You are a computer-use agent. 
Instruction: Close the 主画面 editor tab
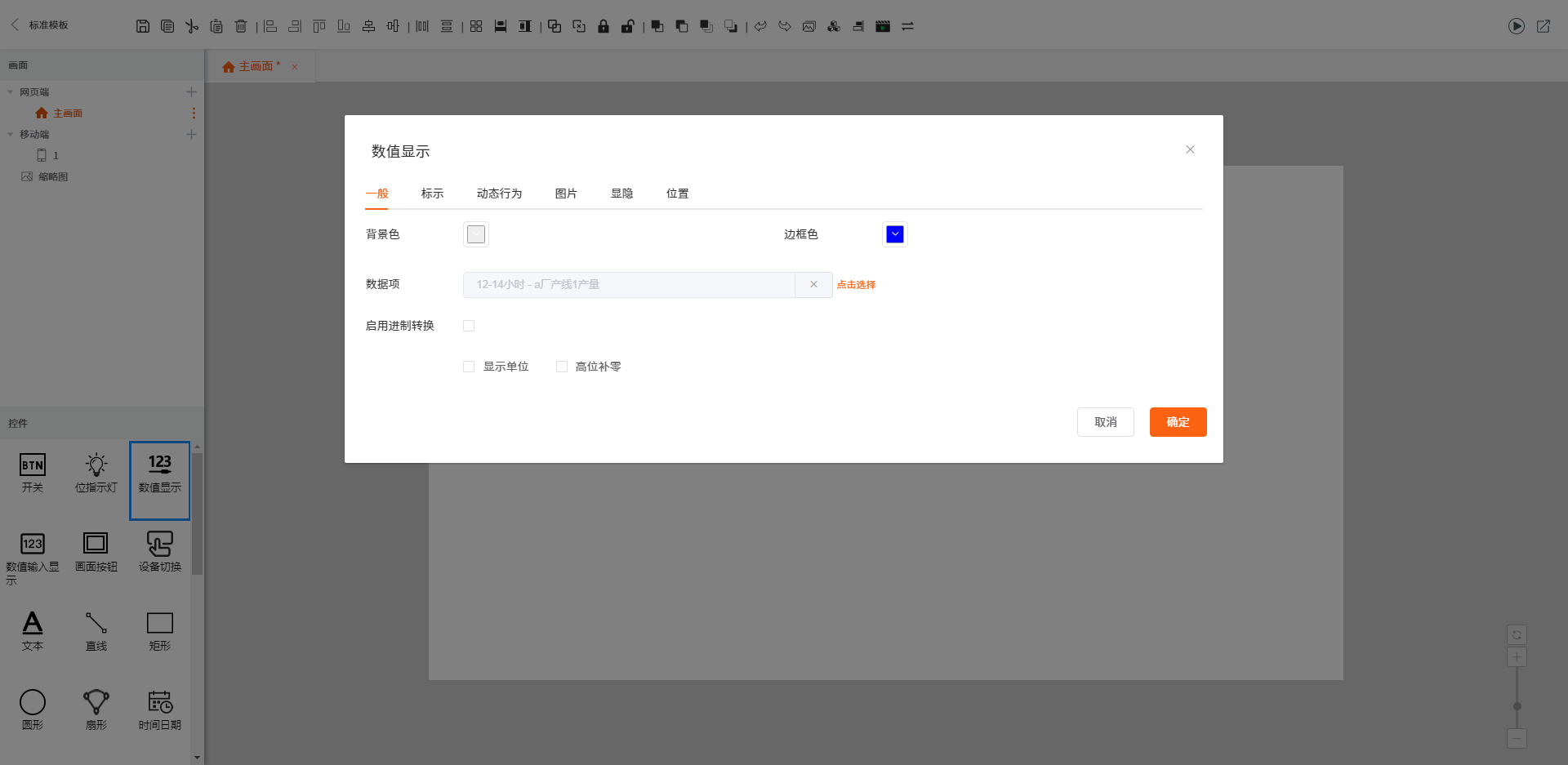tap(295, 67)
